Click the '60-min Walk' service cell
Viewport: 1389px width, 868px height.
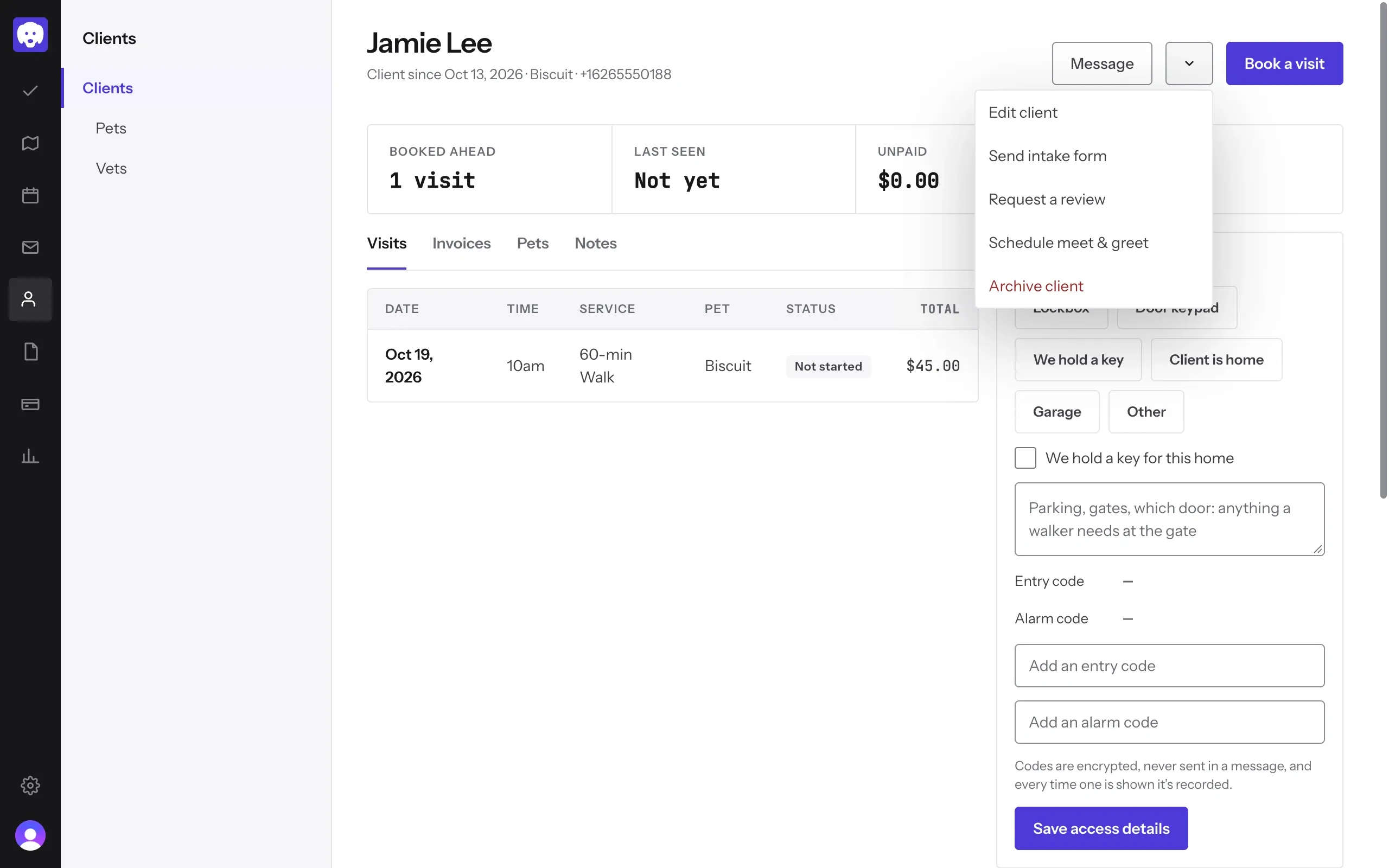click(606, 366)
